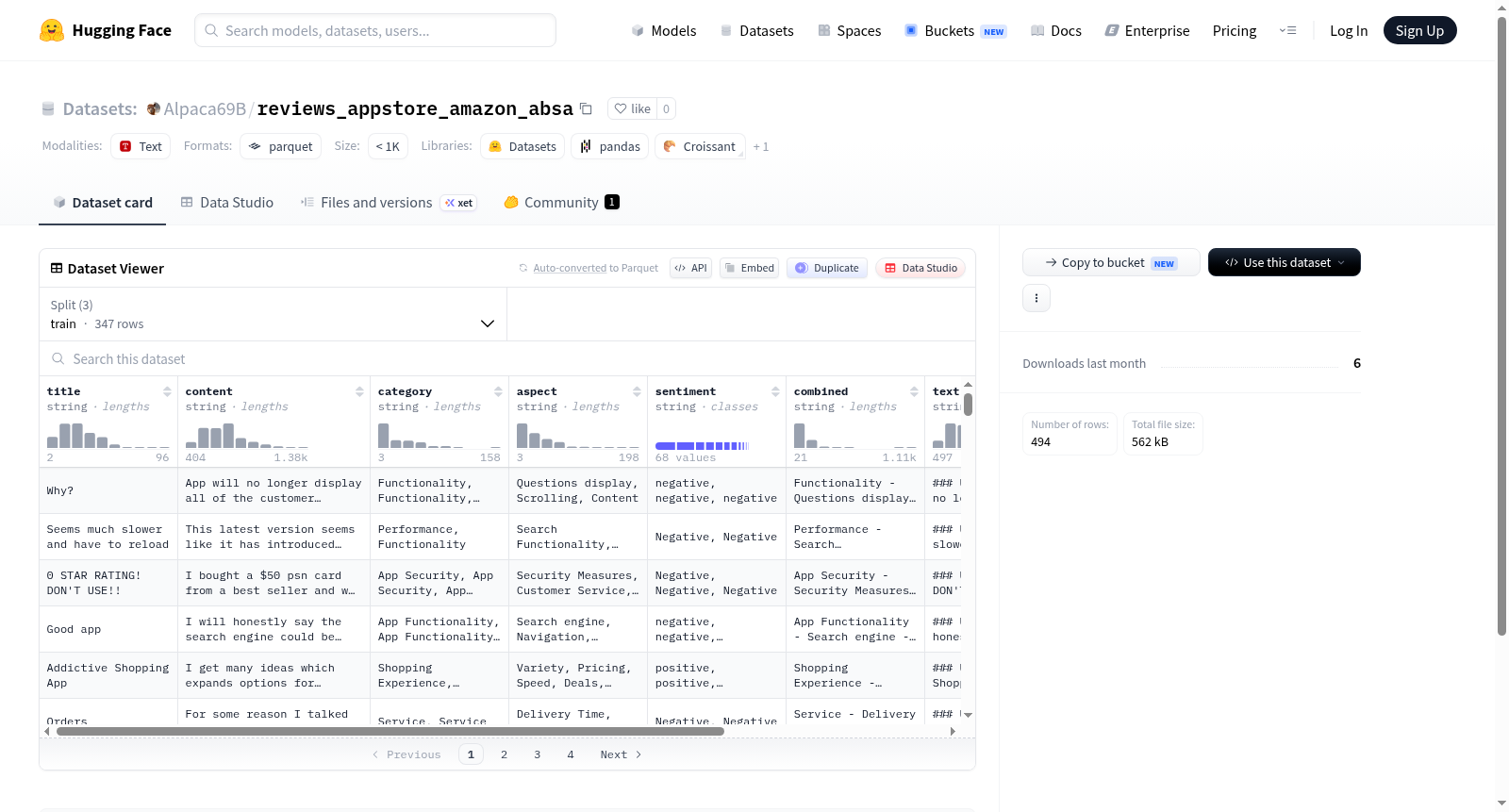Go to page 2 of the table
This screenshot has height=812, width=1509.
tap(504, 754)
